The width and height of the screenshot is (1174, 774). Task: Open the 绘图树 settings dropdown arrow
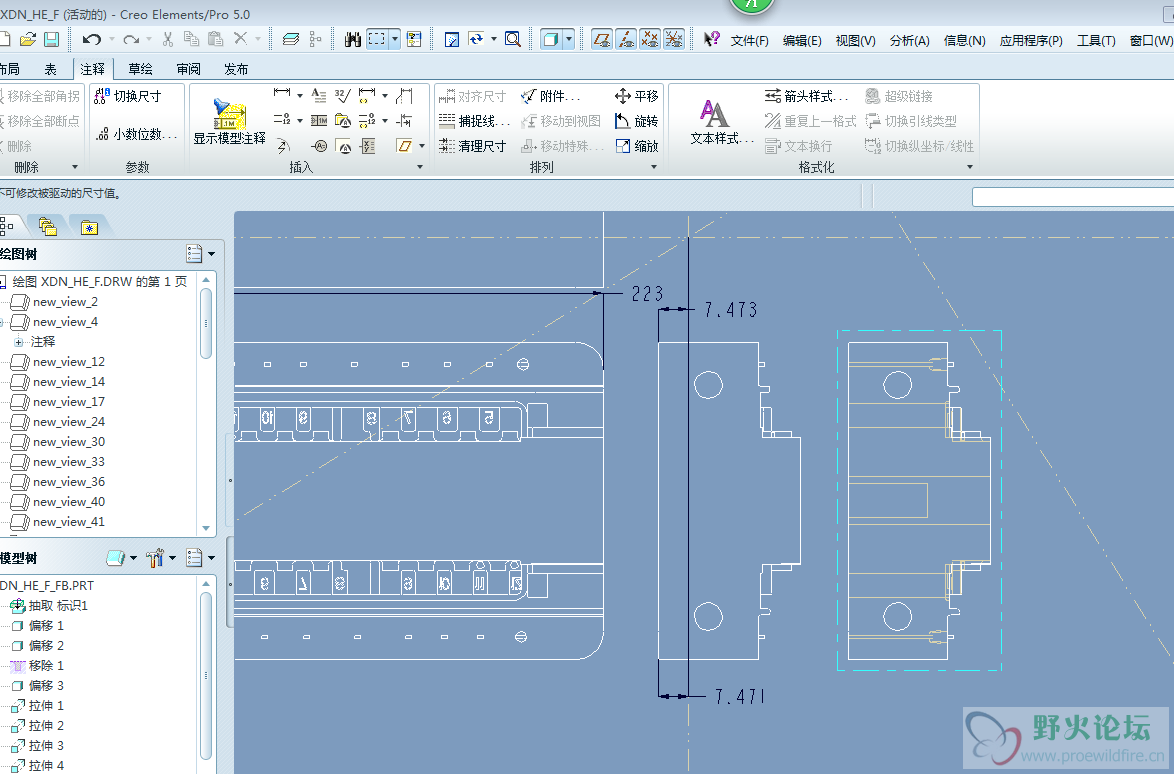(211, 254)
